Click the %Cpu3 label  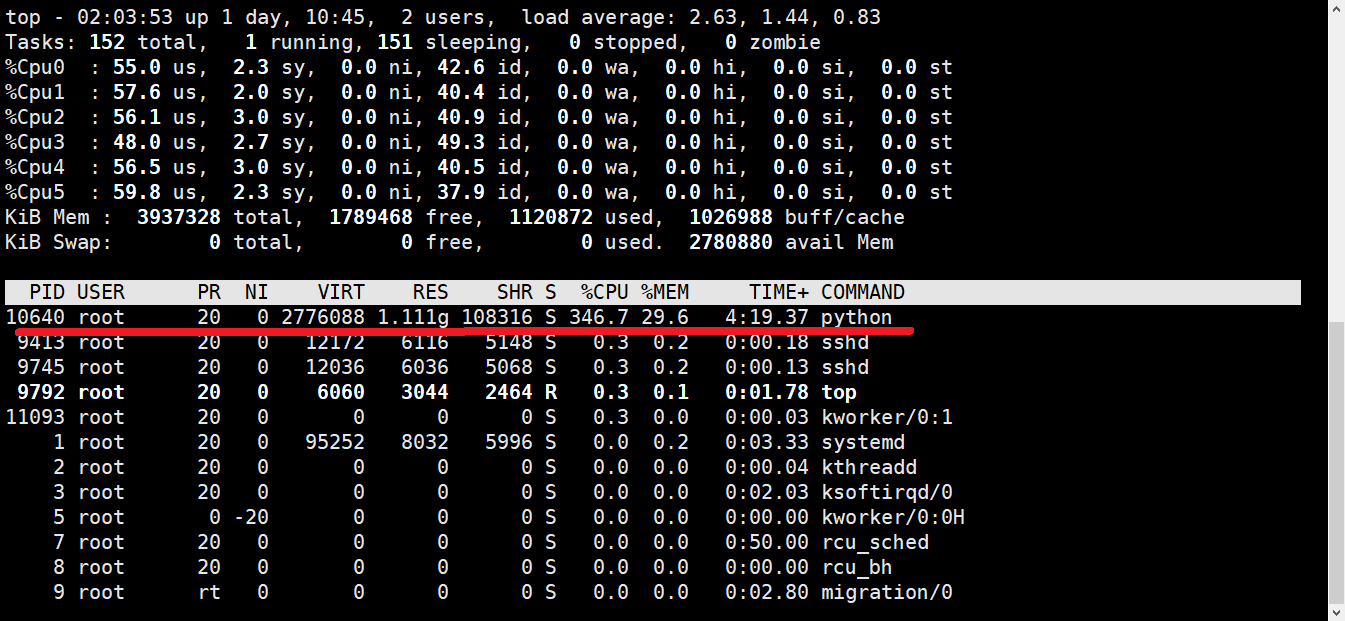pyautogui.click(x=35, y=142)
